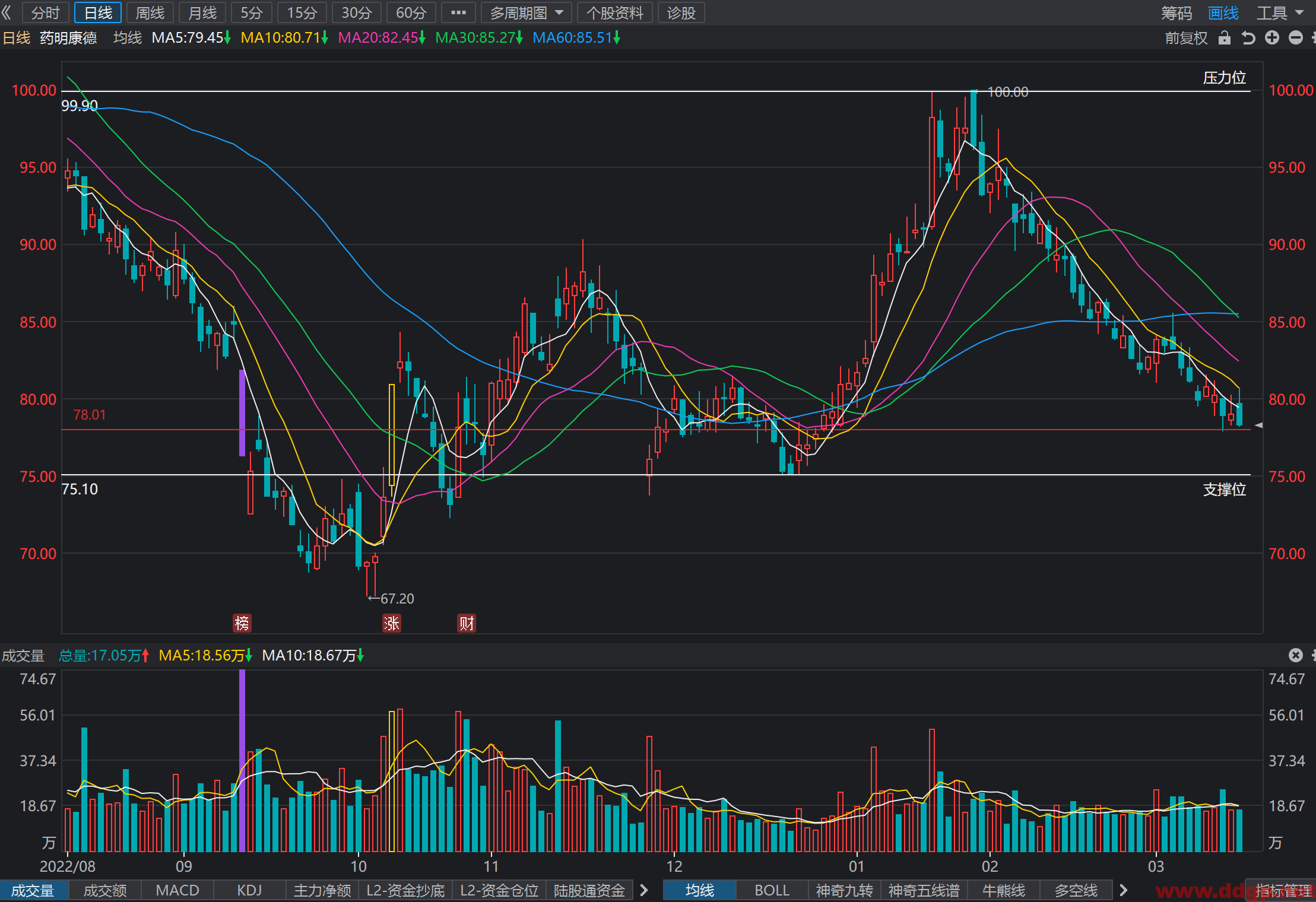Open the 多周期图 dropdown

(526, 12)
